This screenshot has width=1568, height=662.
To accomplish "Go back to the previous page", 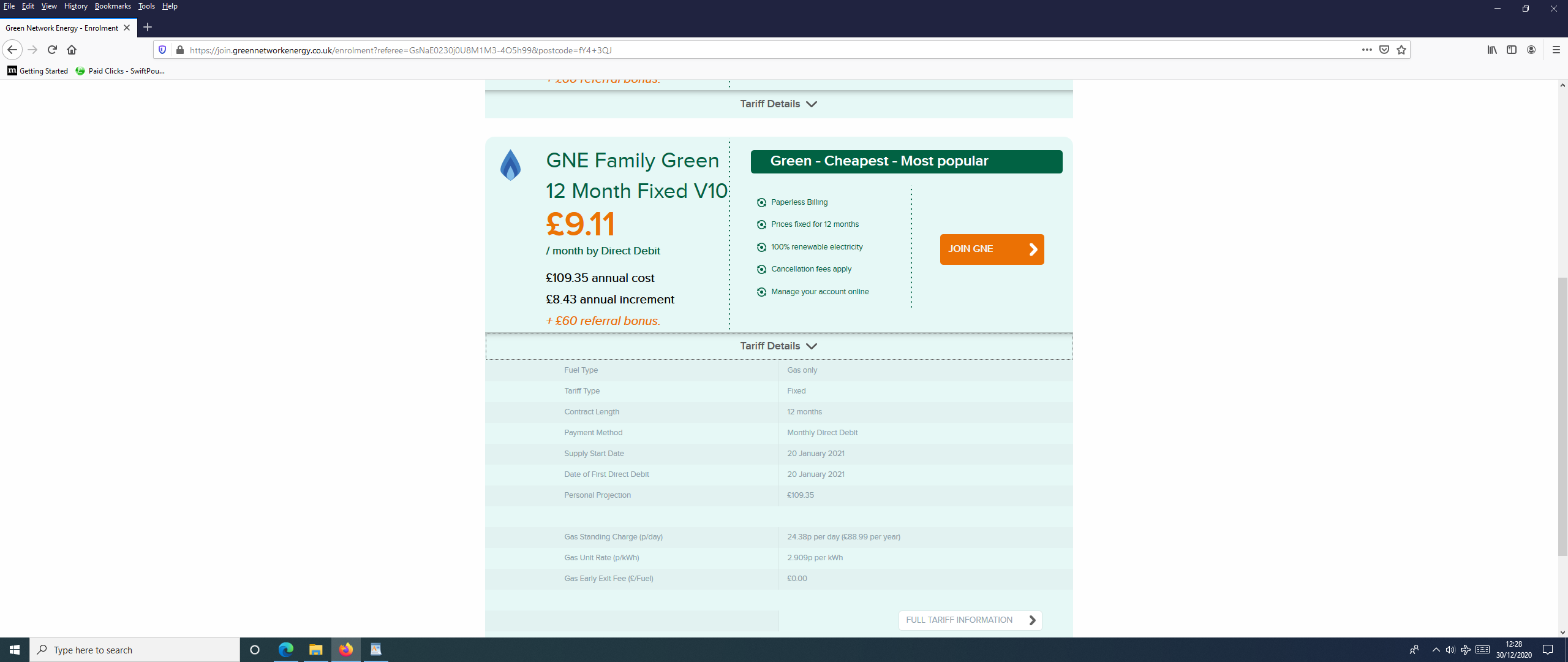I will point(12,50).
